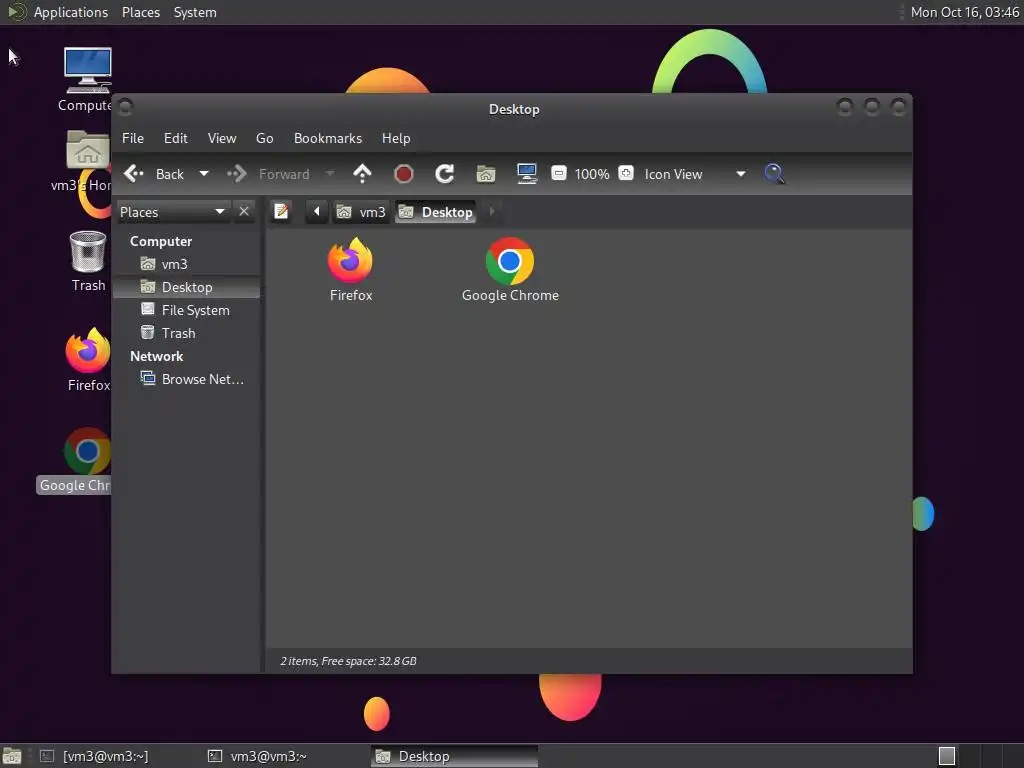This screenshot has width=1024, height=768.
Task: Click the Desktop window taskbar button
Action: click(x=455, y=756)
